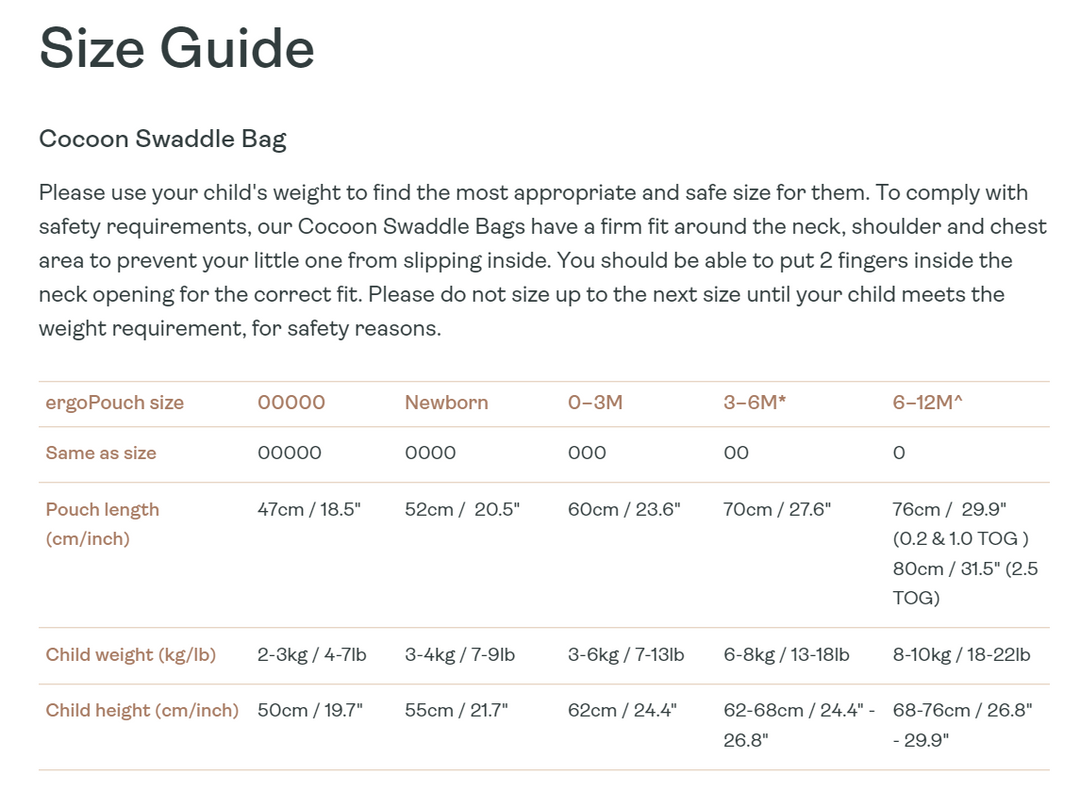The width and height of the screenshot is (1080, 791).
Task: Click the 3-6kg / 7-13lb weight cell
Action: pyautogui.click(x=626, y=655)
